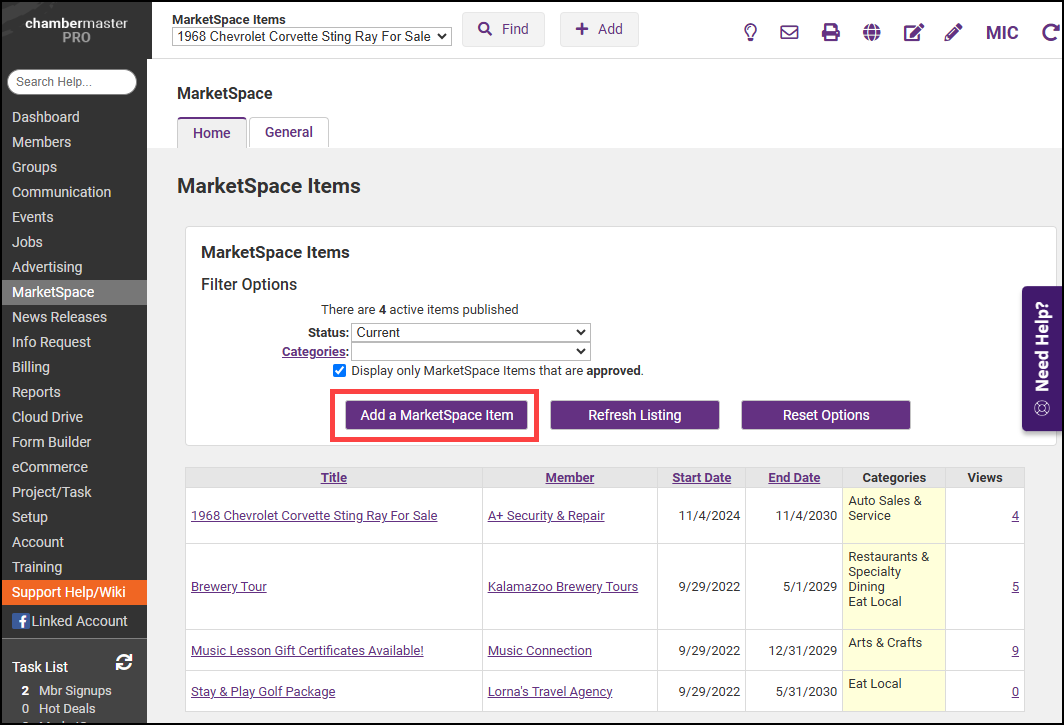The width and height of the screenshot is (1064, 725).
Task: Click the refresh arrow icon top right
Action: [1050, 32]
